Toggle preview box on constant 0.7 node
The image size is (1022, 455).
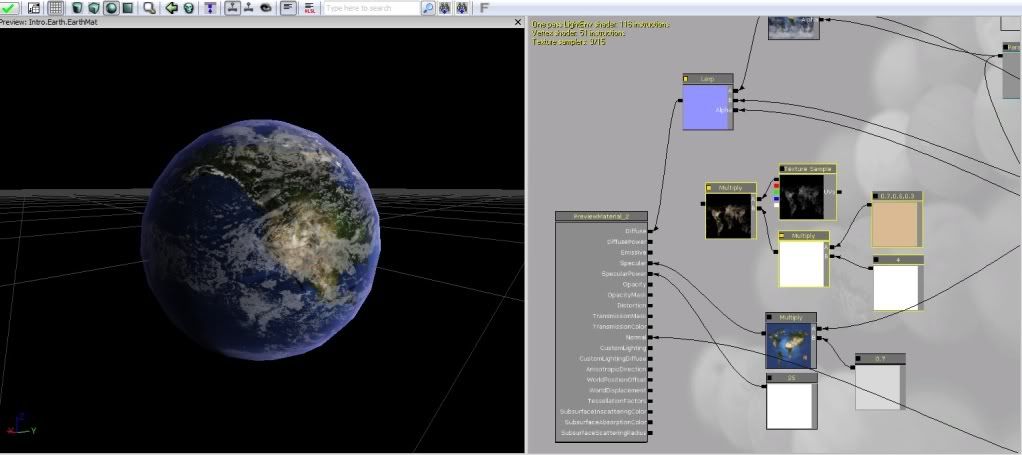(859, 359)
